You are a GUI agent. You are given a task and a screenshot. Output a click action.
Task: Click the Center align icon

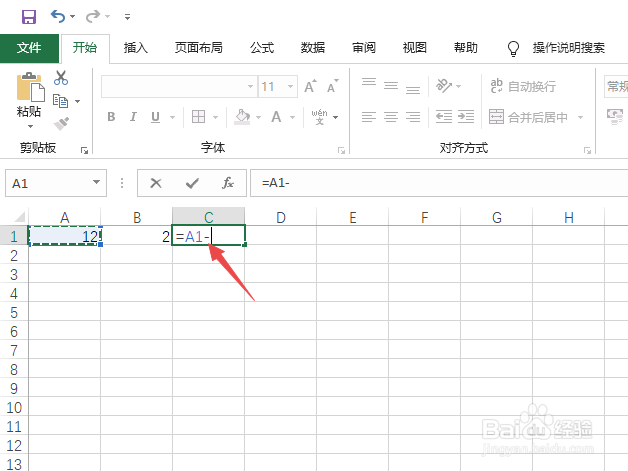point(391,117)
